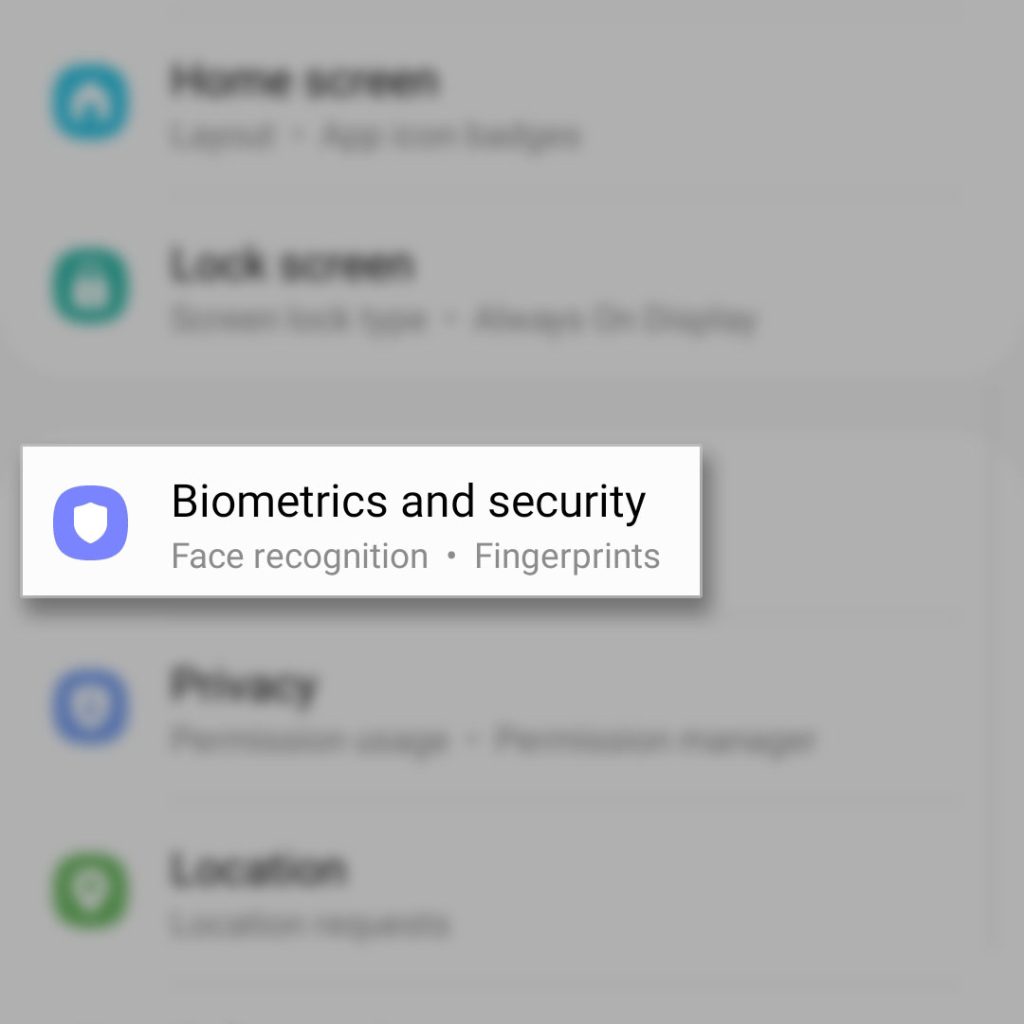Select Location requests under Location

pos(310,925)
